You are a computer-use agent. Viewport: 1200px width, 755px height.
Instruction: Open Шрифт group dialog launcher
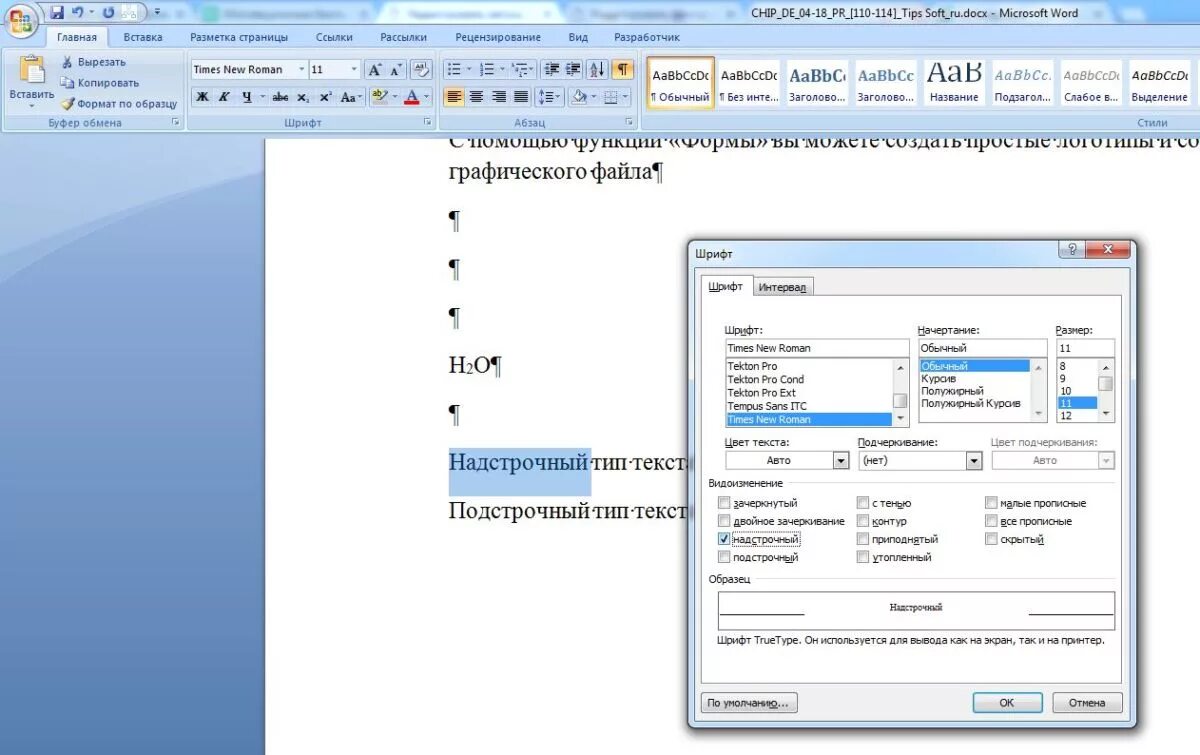point(429,122)
